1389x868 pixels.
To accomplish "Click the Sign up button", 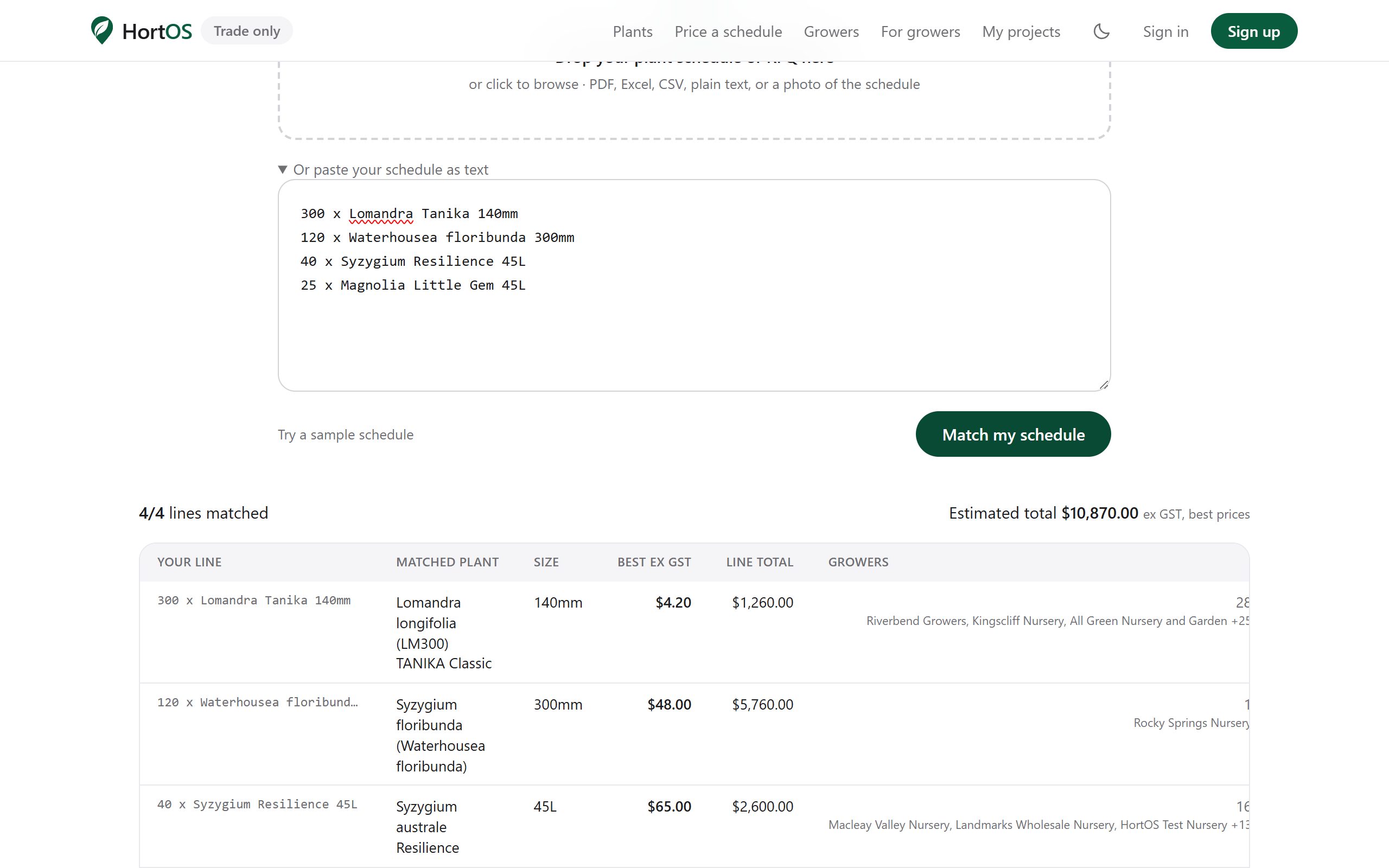I will pos(1253,31).
